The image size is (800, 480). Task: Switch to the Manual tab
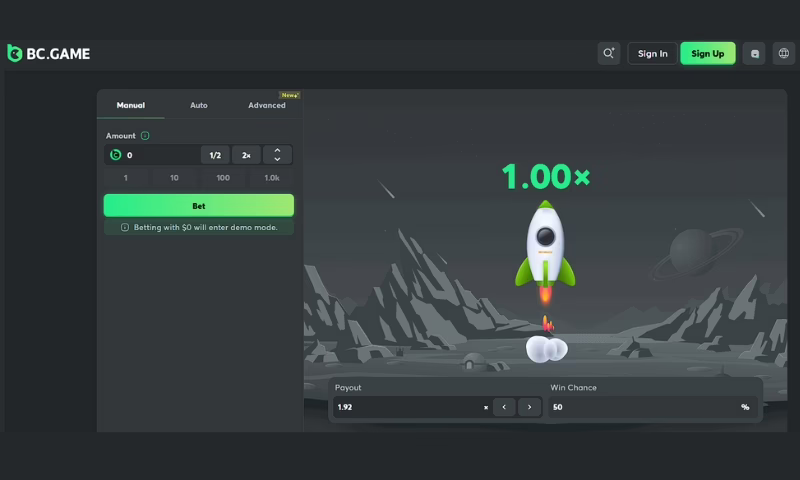131,105
